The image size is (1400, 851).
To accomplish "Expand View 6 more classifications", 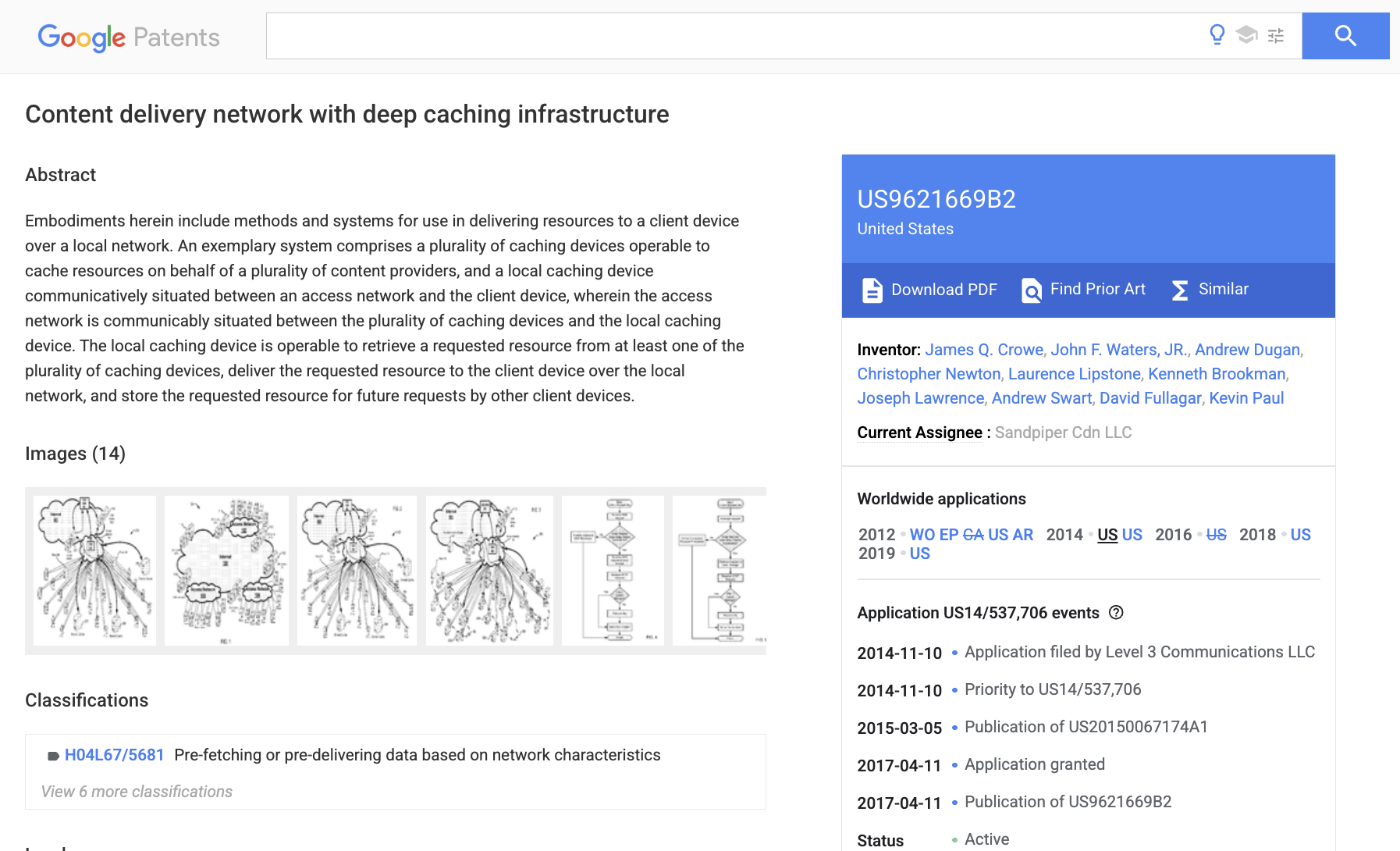I will coord(137,792).
